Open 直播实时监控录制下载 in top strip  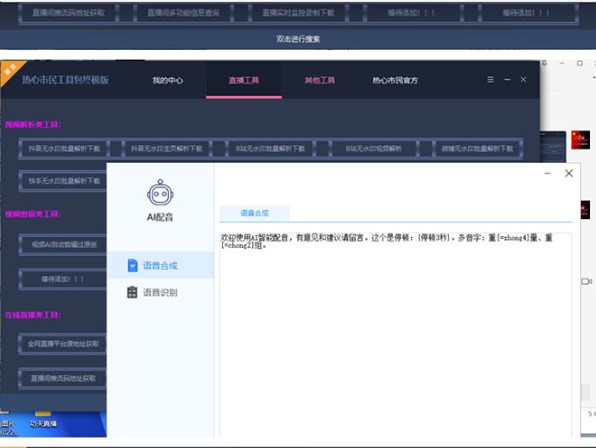tap(298, 13)
